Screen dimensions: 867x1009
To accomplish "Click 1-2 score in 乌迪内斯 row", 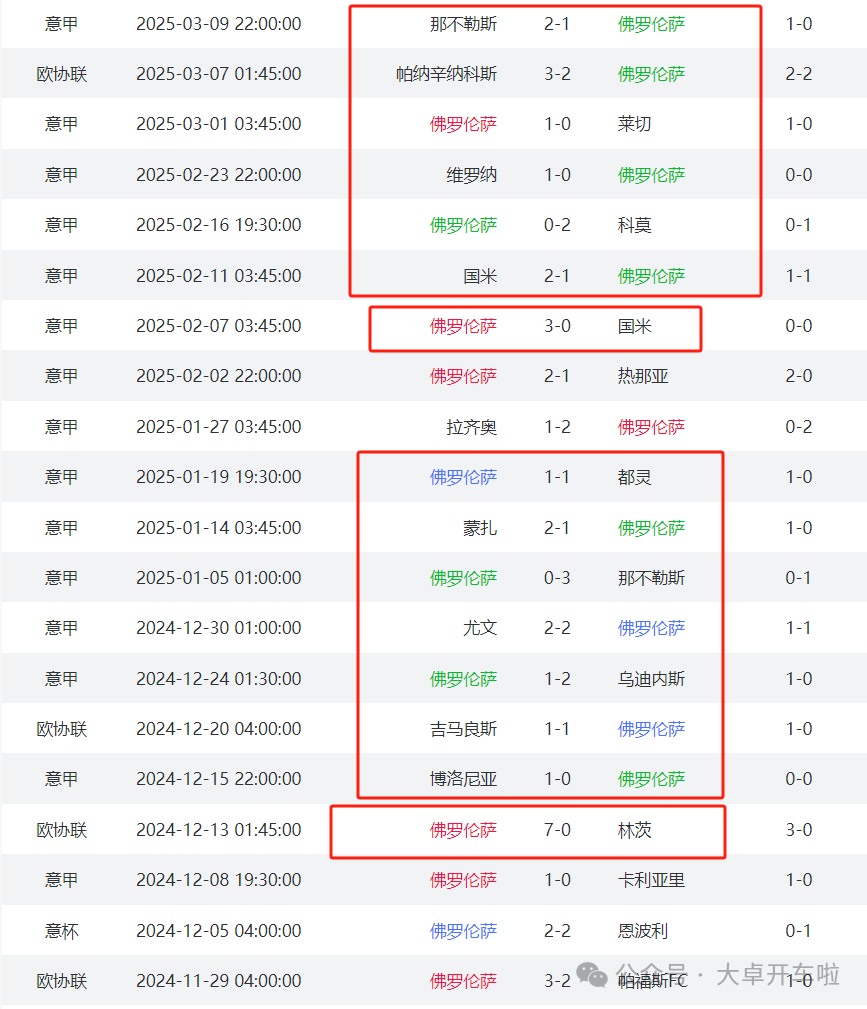I will tap(557, 679).
